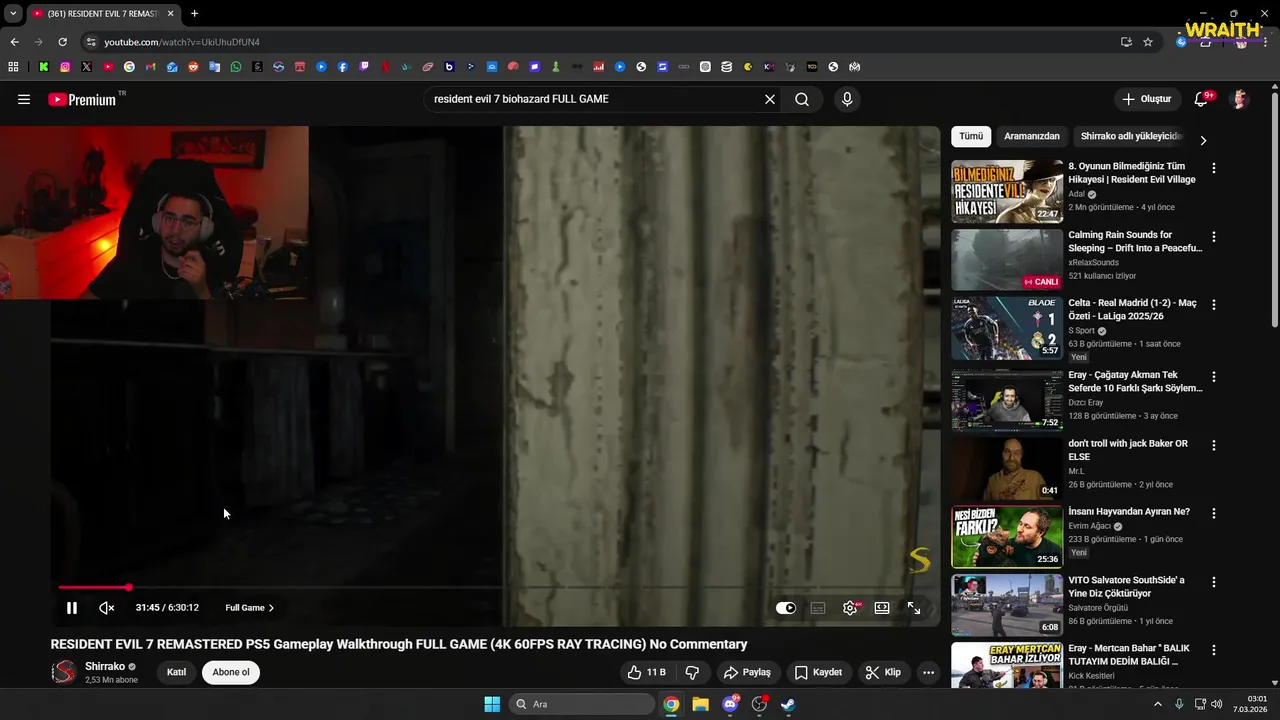Open the WhatsApp bookmark
Viewport: 1280px width, 720px height.
click(x=236, y=67)
